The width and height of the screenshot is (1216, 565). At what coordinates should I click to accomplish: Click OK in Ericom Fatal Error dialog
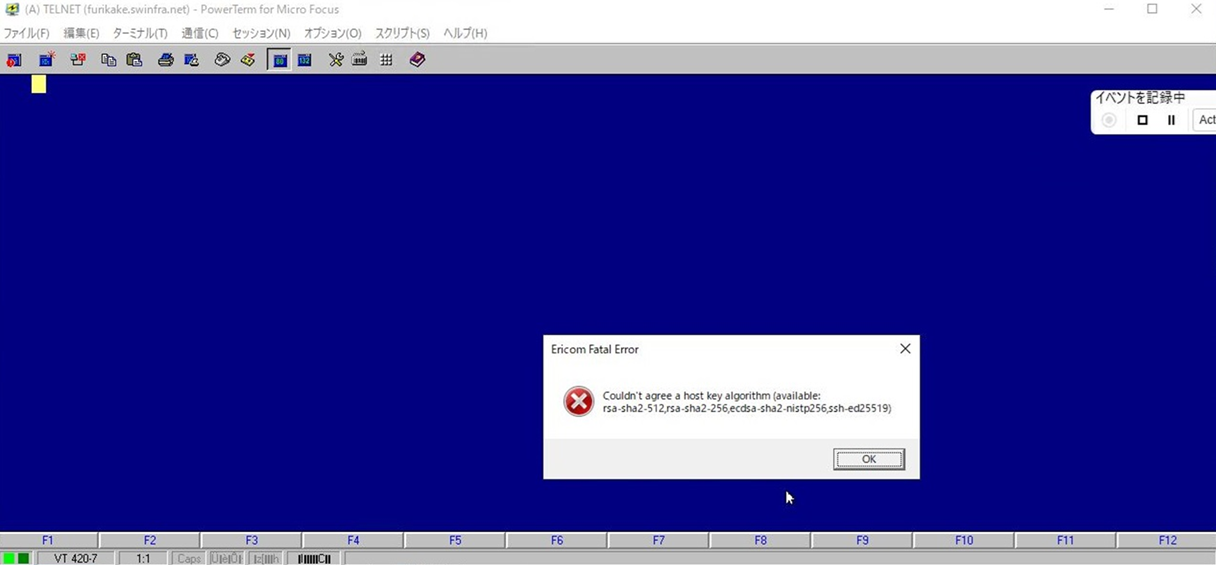click(869, 459)
